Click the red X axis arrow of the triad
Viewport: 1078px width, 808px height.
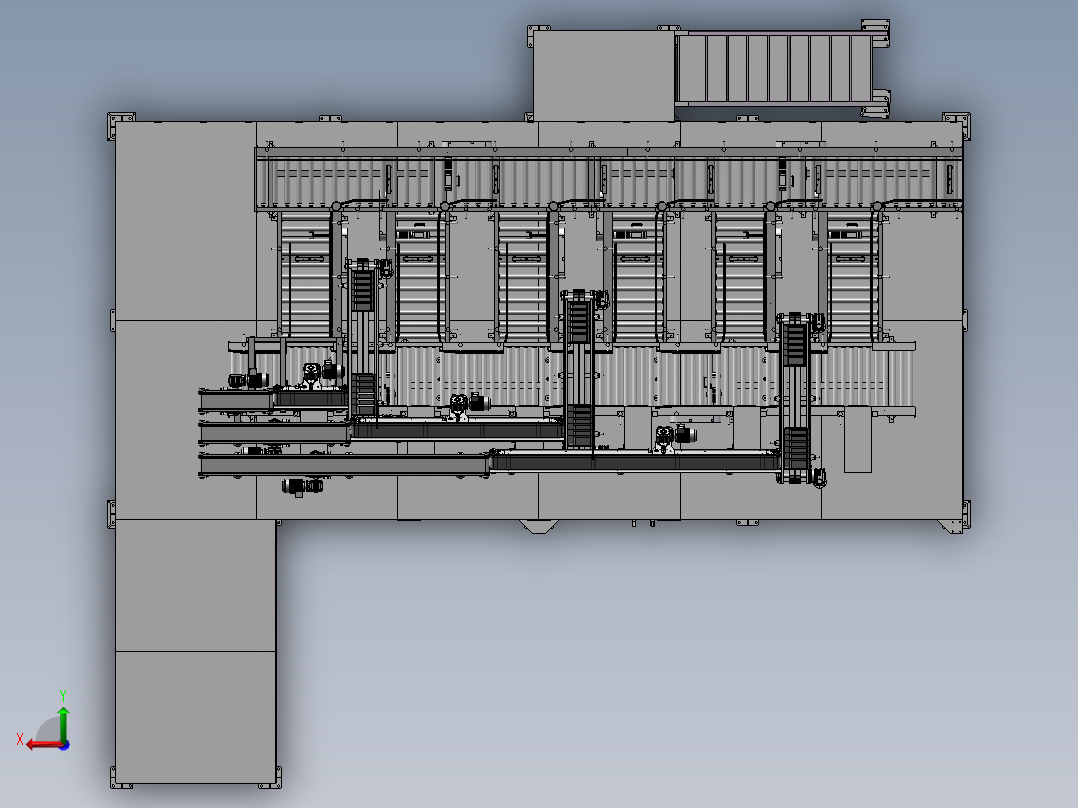pos(45,745)
